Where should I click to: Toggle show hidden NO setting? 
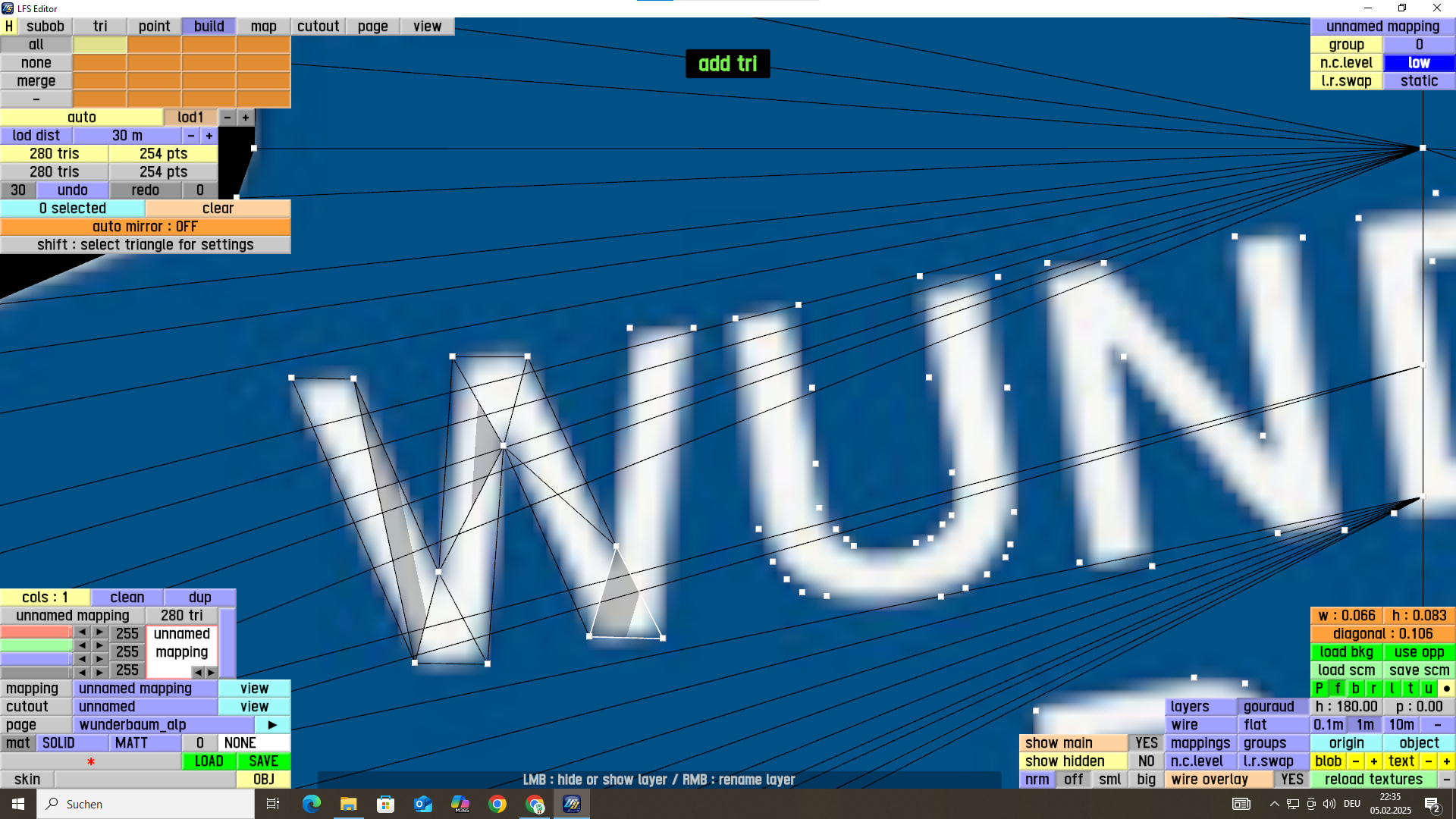pyautogui.click(x=1146, y=761)
